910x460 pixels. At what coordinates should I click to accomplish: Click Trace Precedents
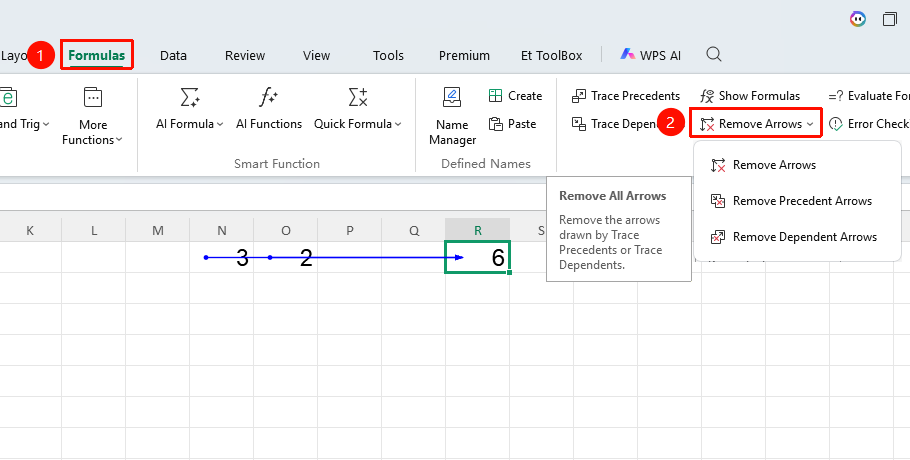[626, 96]
